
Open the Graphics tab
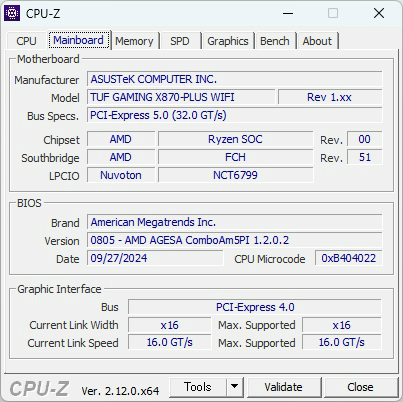228,41
